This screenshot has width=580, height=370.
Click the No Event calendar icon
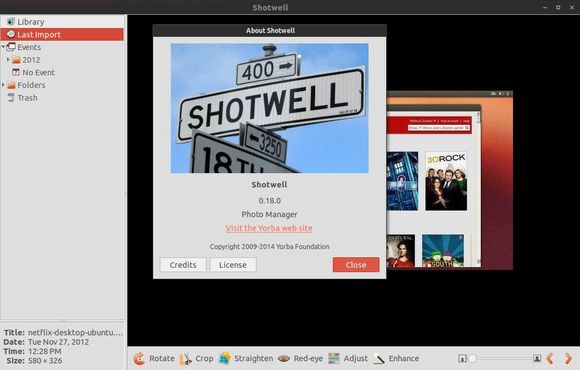16,72
